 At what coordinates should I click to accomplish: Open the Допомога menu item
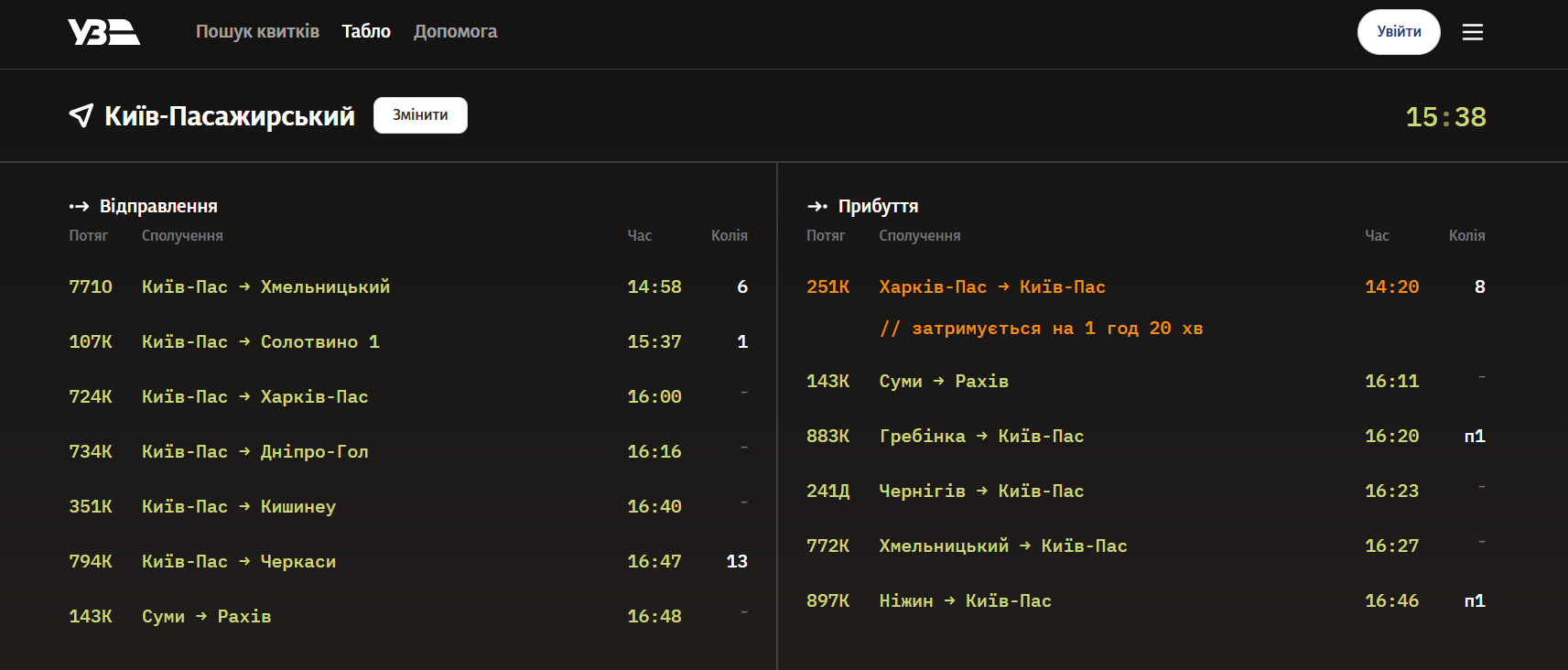coord(455,31)
